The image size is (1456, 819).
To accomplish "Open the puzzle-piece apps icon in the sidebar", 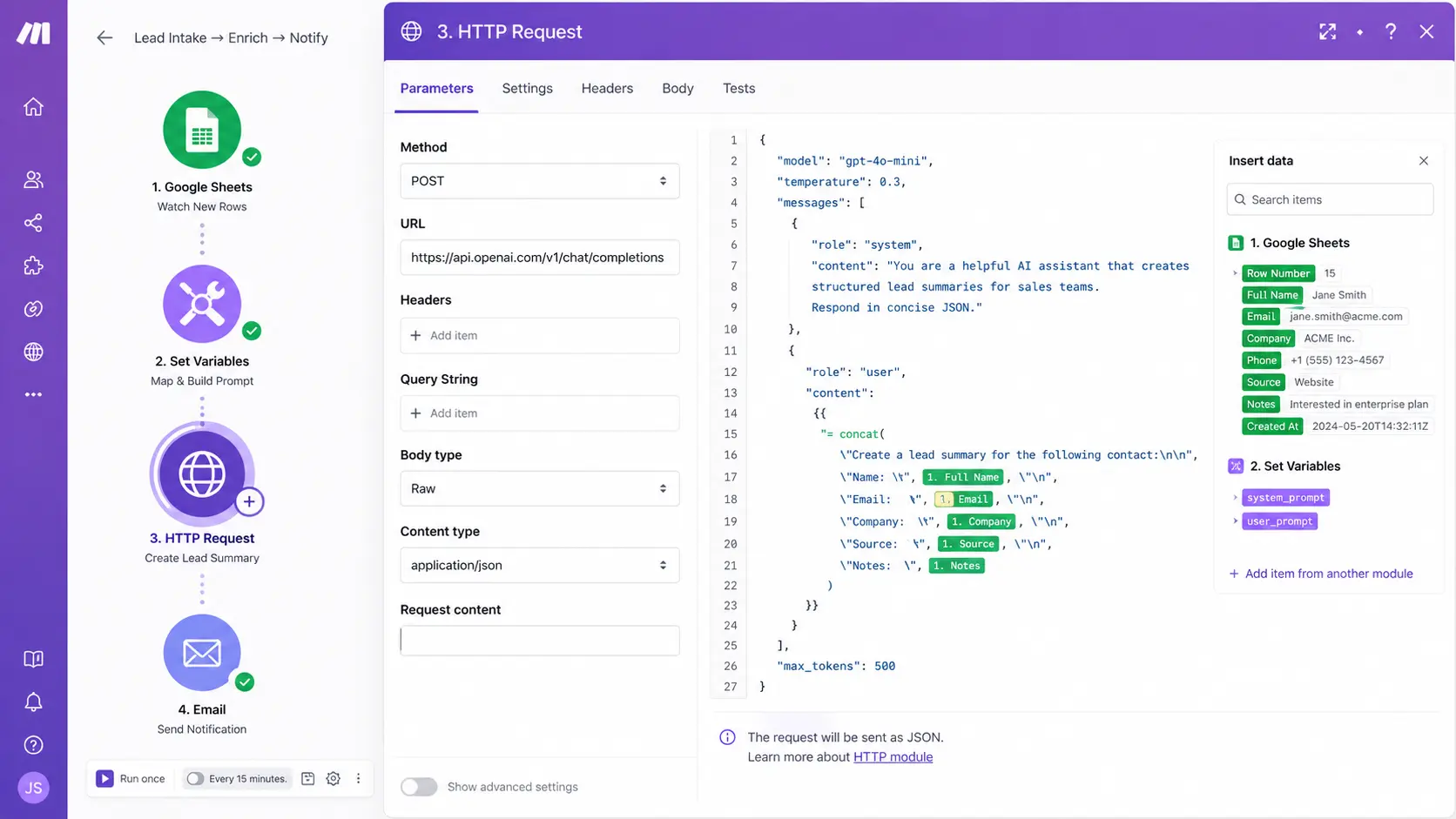I will tap(33, 265).
